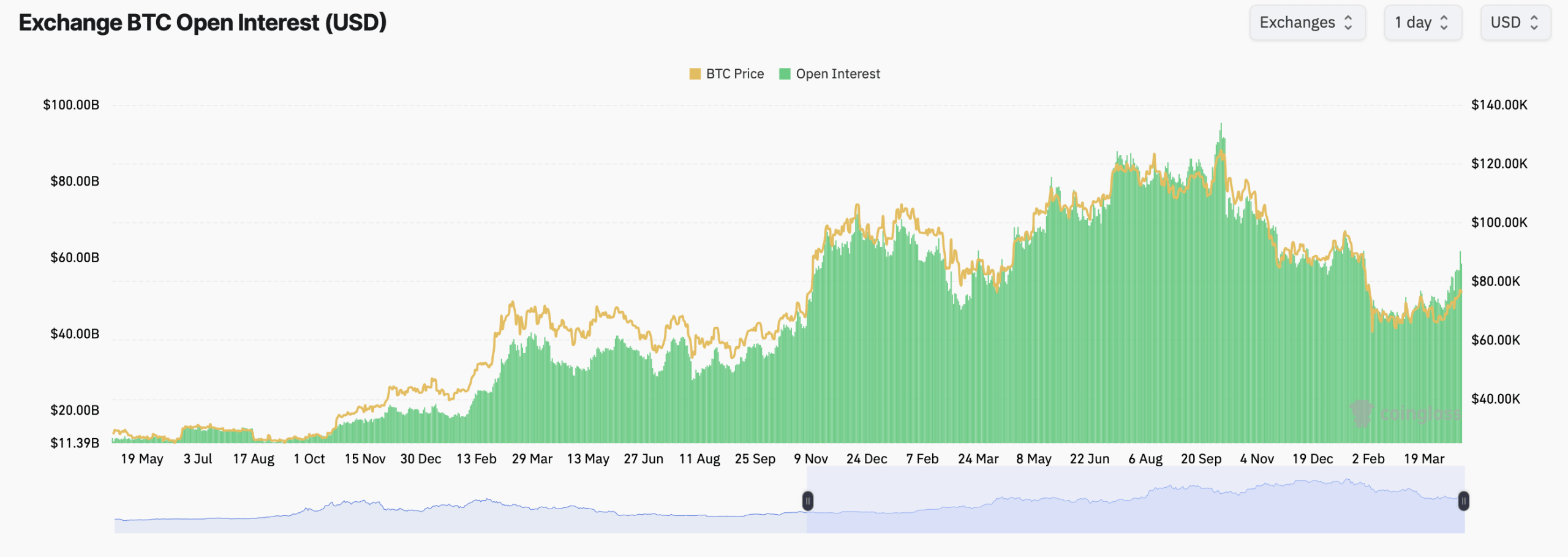1568x557 pixels.
Task: Click the $100.00B left axis label
Action: tap(71, 105)
